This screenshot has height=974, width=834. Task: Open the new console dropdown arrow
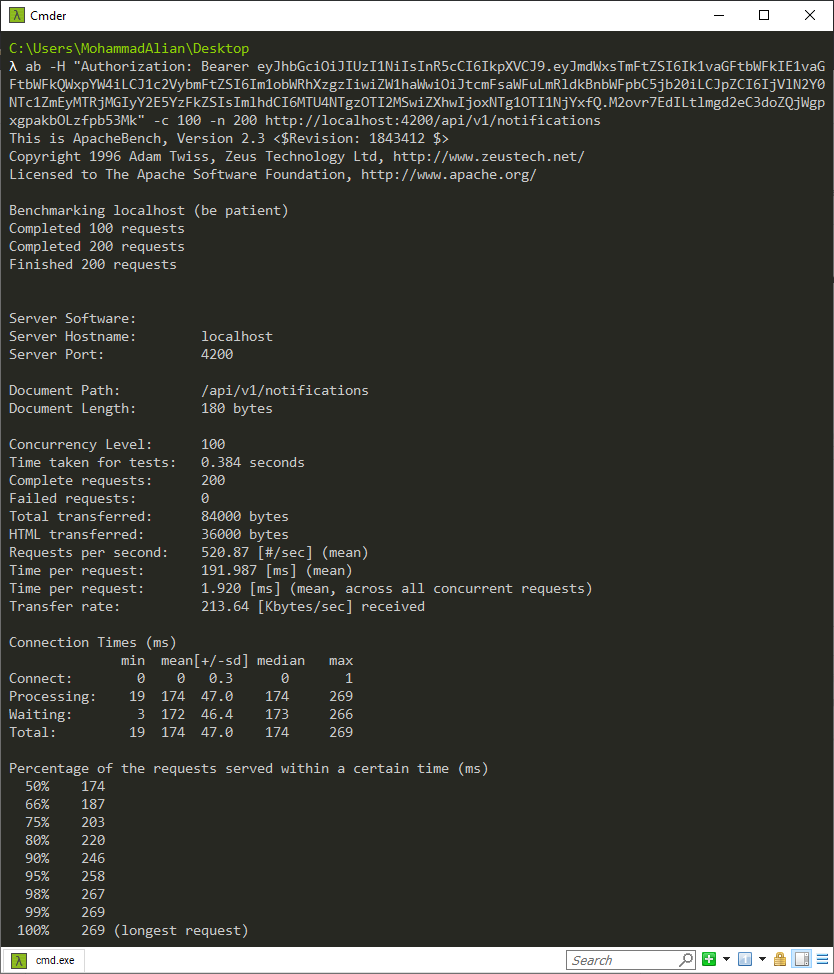(x=725, y=960)
